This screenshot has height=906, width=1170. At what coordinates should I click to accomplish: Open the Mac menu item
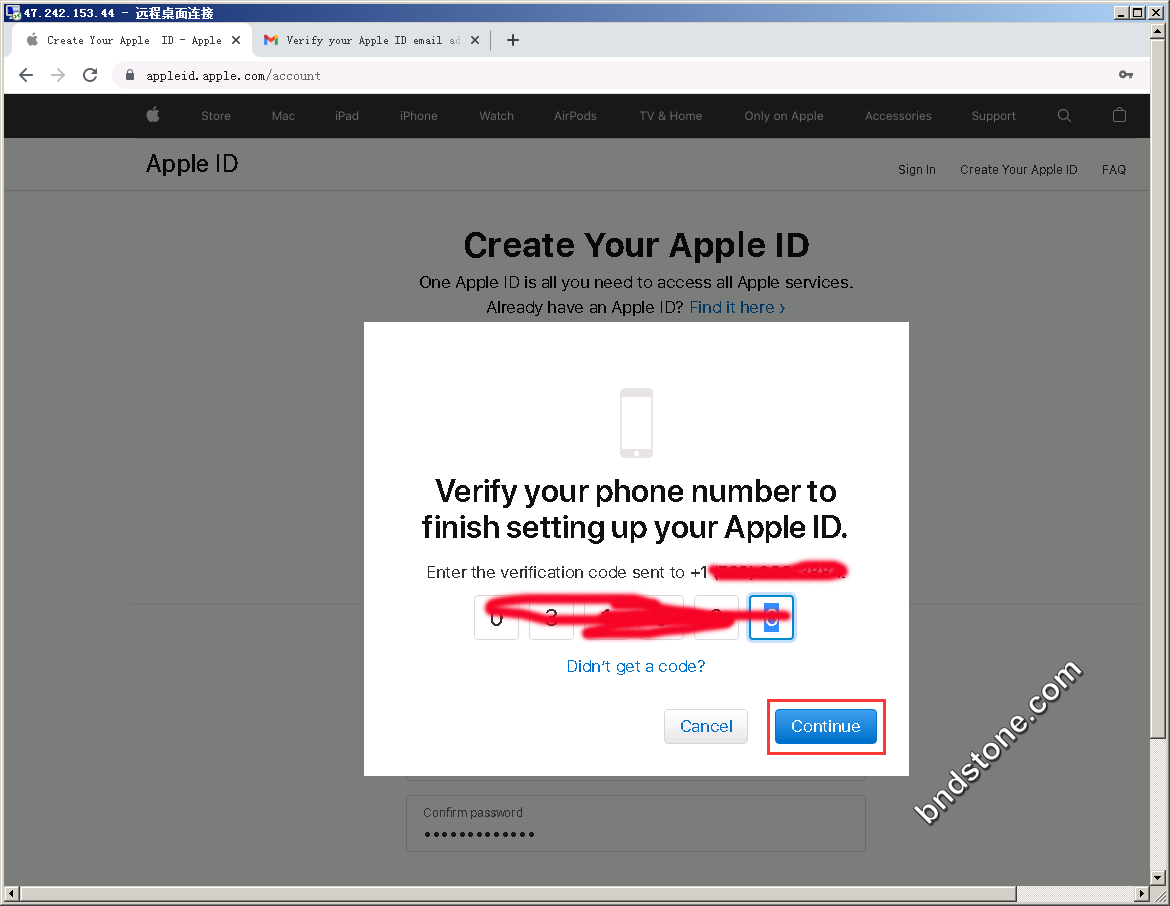click(x=284, y=116)
